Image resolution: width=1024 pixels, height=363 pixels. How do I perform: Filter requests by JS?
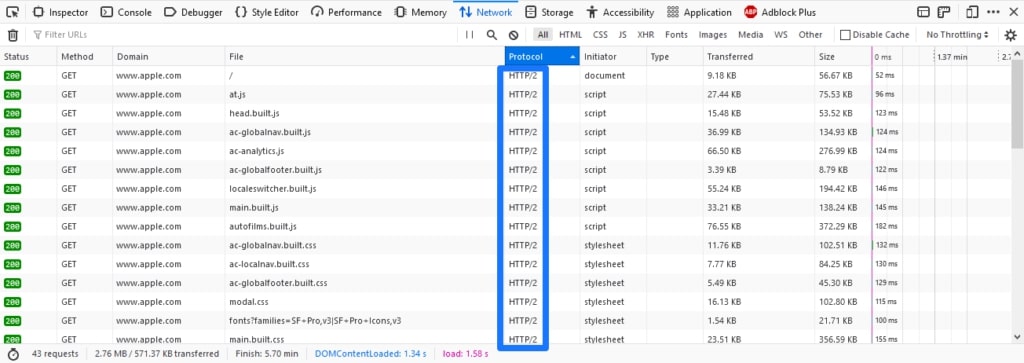pyautogui.click(x=622, y=35)
